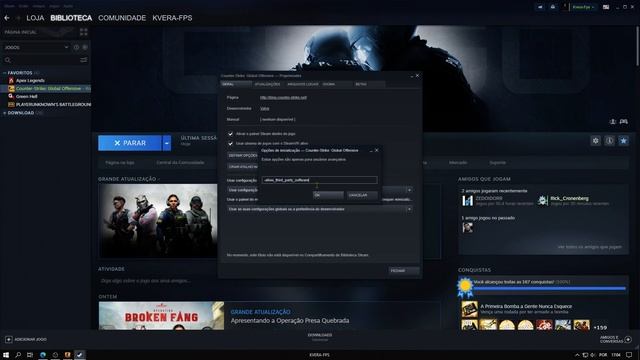Cancel the launch options dialog
Image resolution: width=640 pixels, height=360 pixels.
click(362, 195)
